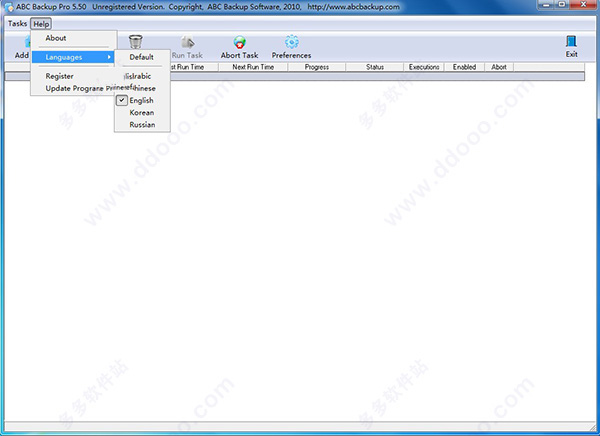Switch language to Arabic

(142, 76)
